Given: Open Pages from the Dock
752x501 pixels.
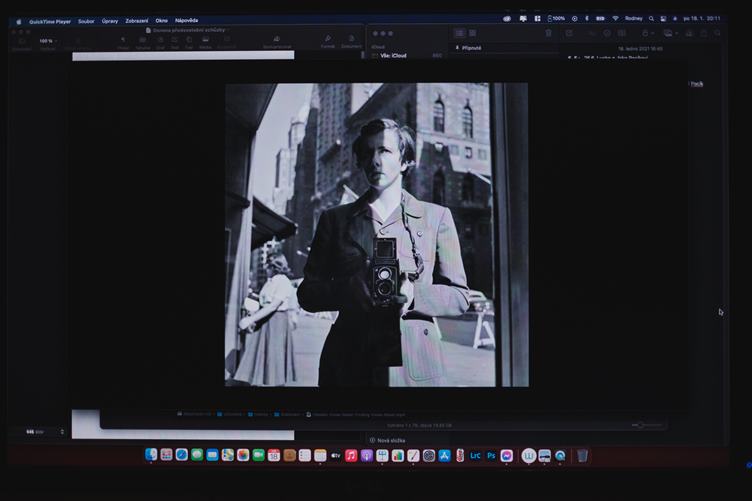Looking at the screenshot, I should click(x=413, y=455).
